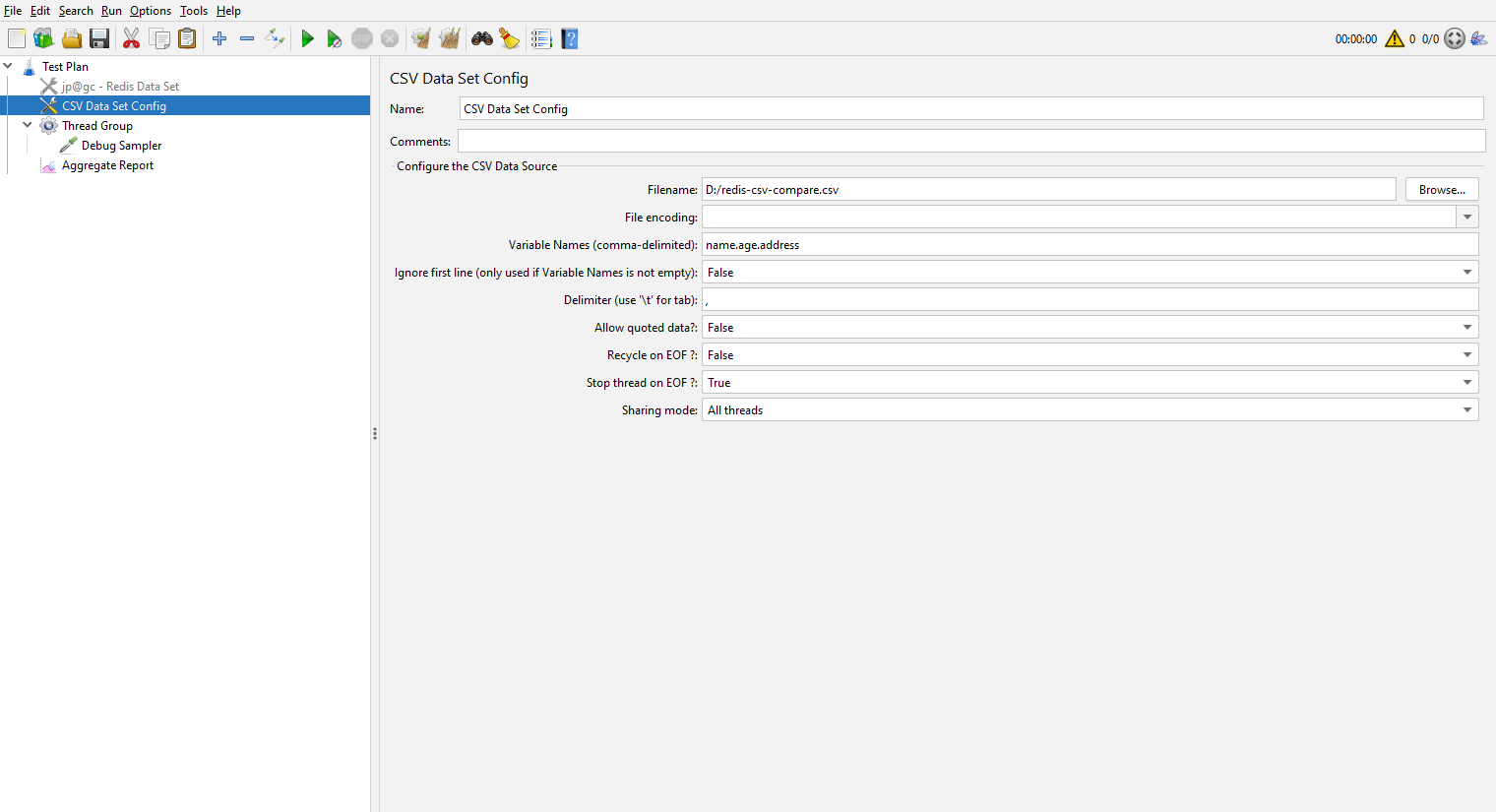This screenshot has height=812, width=1496.
Task: Paste from clipboard with the toolbar icon
Action: pyautogui.click(x=187, y=38)
